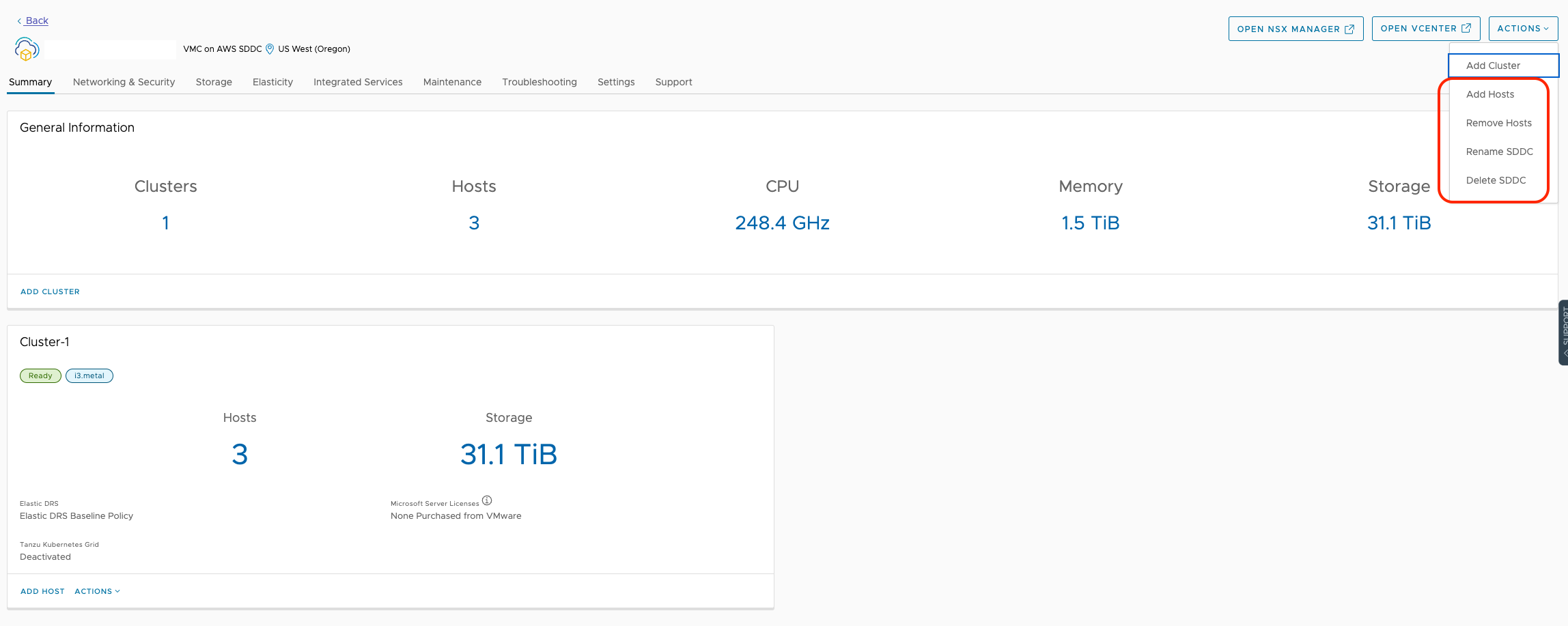Click US West (Oregon) region text
Image resolution: width=1568 pixels, height=626 pixels.
pos(314,49)
